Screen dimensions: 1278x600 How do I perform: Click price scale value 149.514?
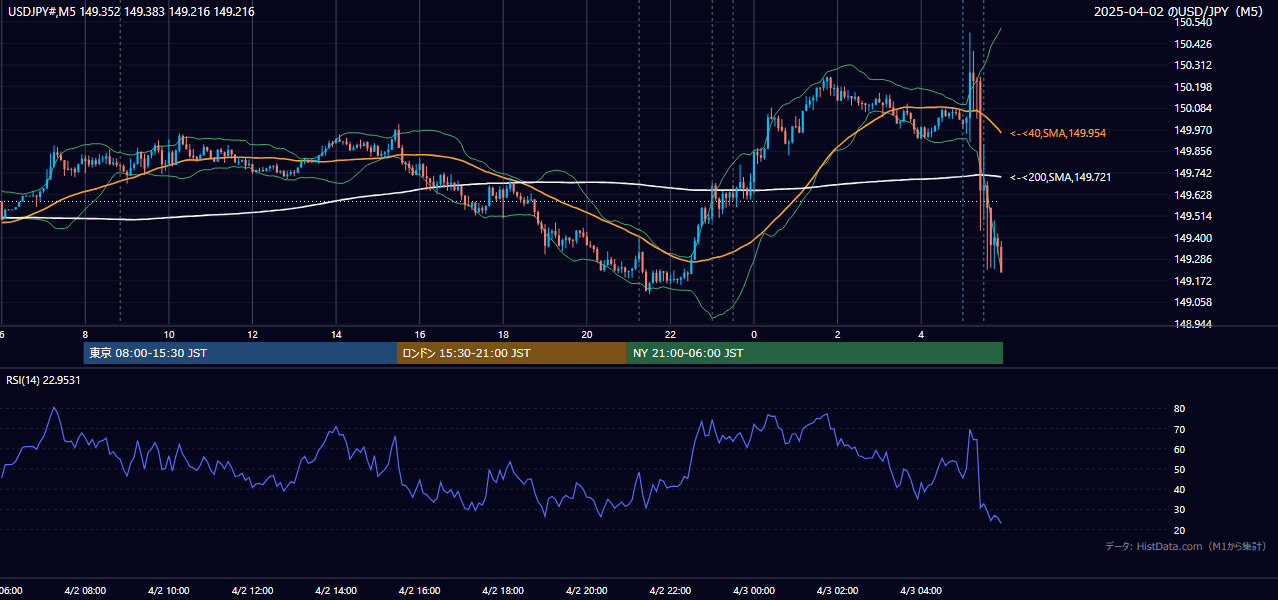coord(1192,216)
